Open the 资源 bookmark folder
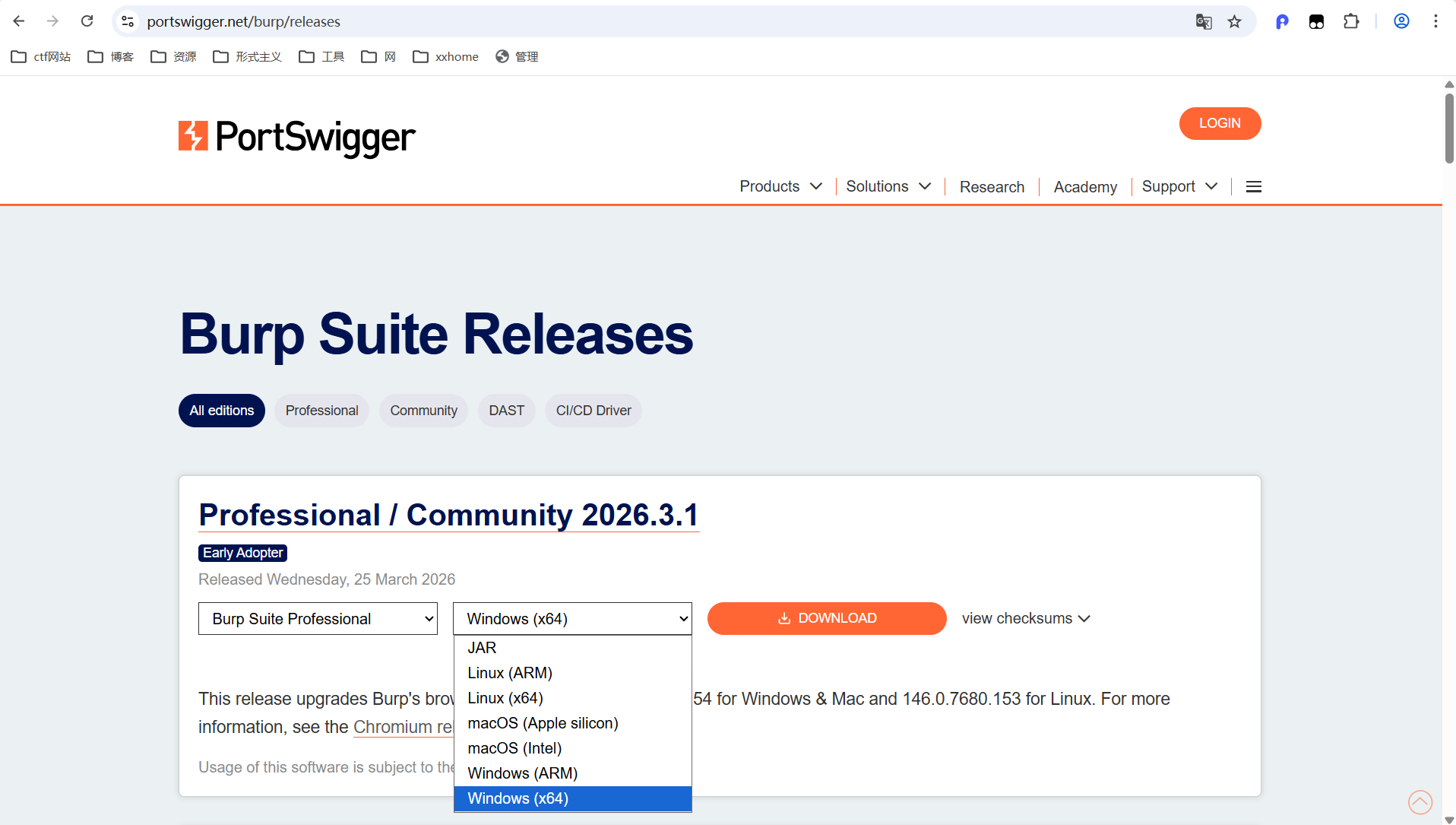This screenshot has width=1456, height=825. coord(174,57)
